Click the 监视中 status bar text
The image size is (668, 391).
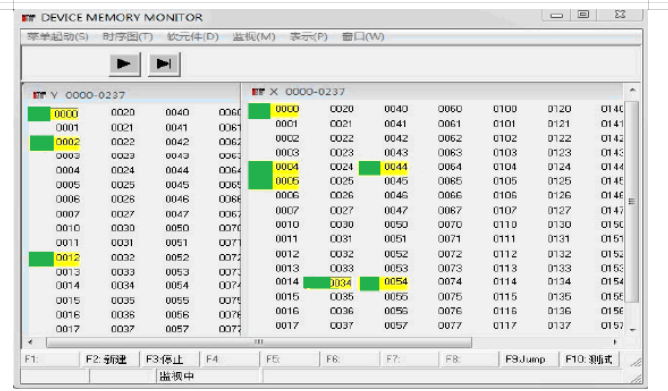tap(176, 376)
